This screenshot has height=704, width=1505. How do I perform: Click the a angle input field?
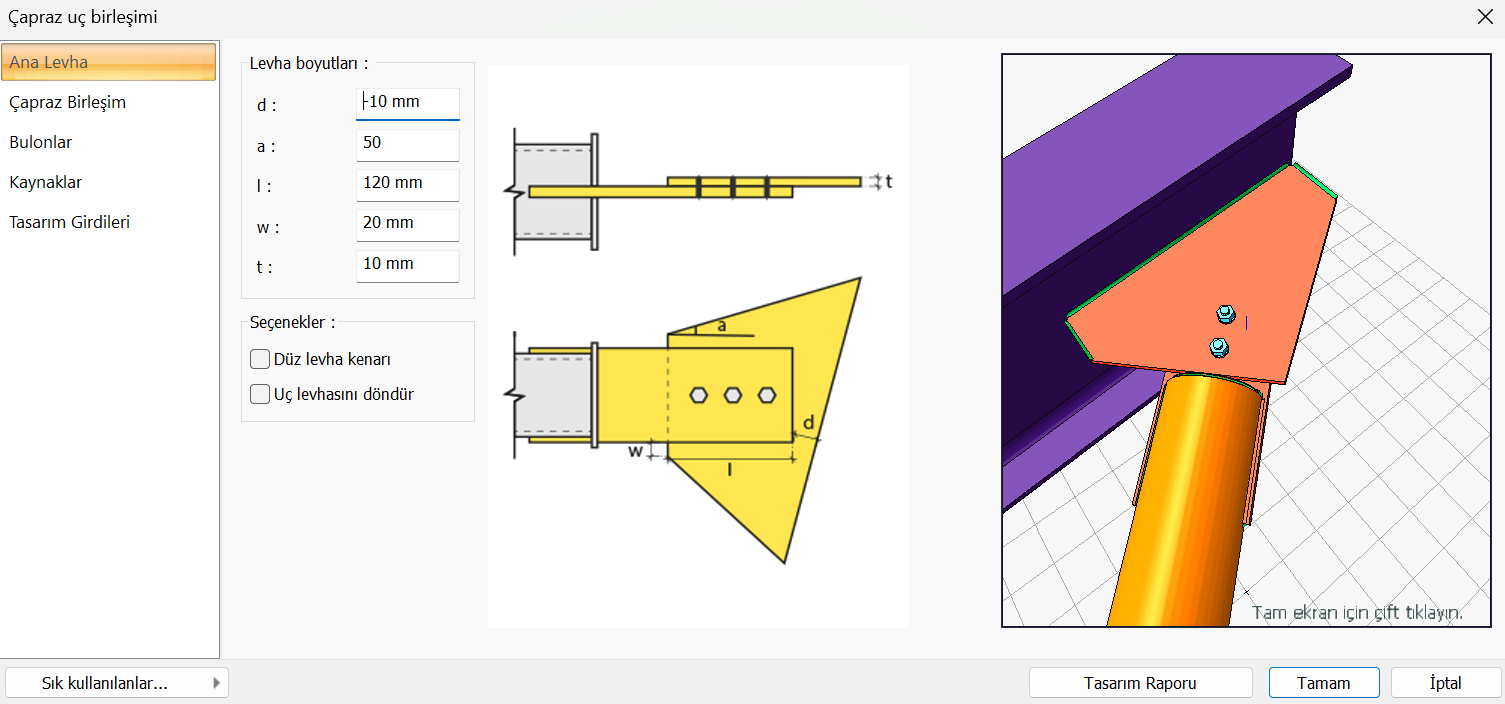[407, 143]
